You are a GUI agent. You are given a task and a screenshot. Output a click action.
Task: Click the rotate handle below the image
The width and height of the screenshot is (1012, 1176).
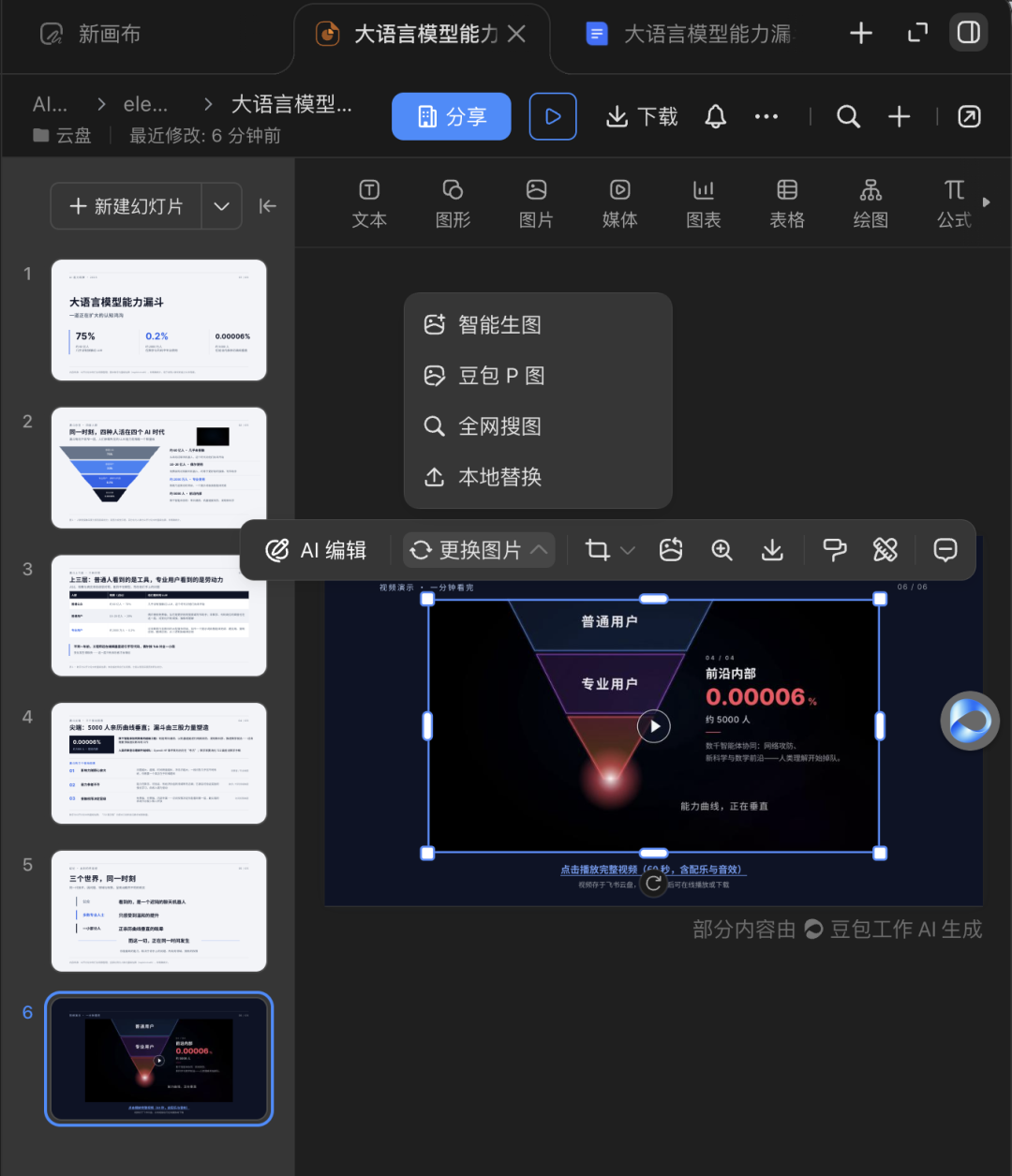coord(654,884)
